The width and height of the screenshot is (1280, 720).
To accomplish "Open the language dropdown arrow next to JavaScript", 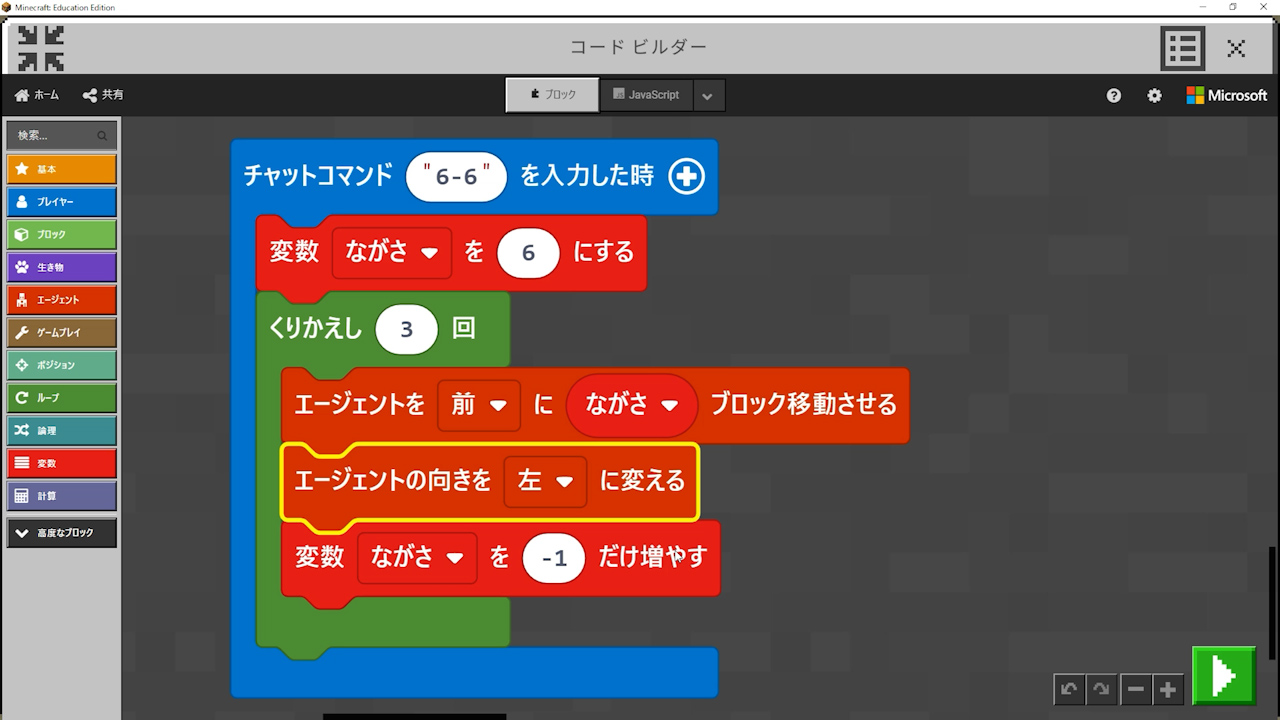I will click(707, 96).
